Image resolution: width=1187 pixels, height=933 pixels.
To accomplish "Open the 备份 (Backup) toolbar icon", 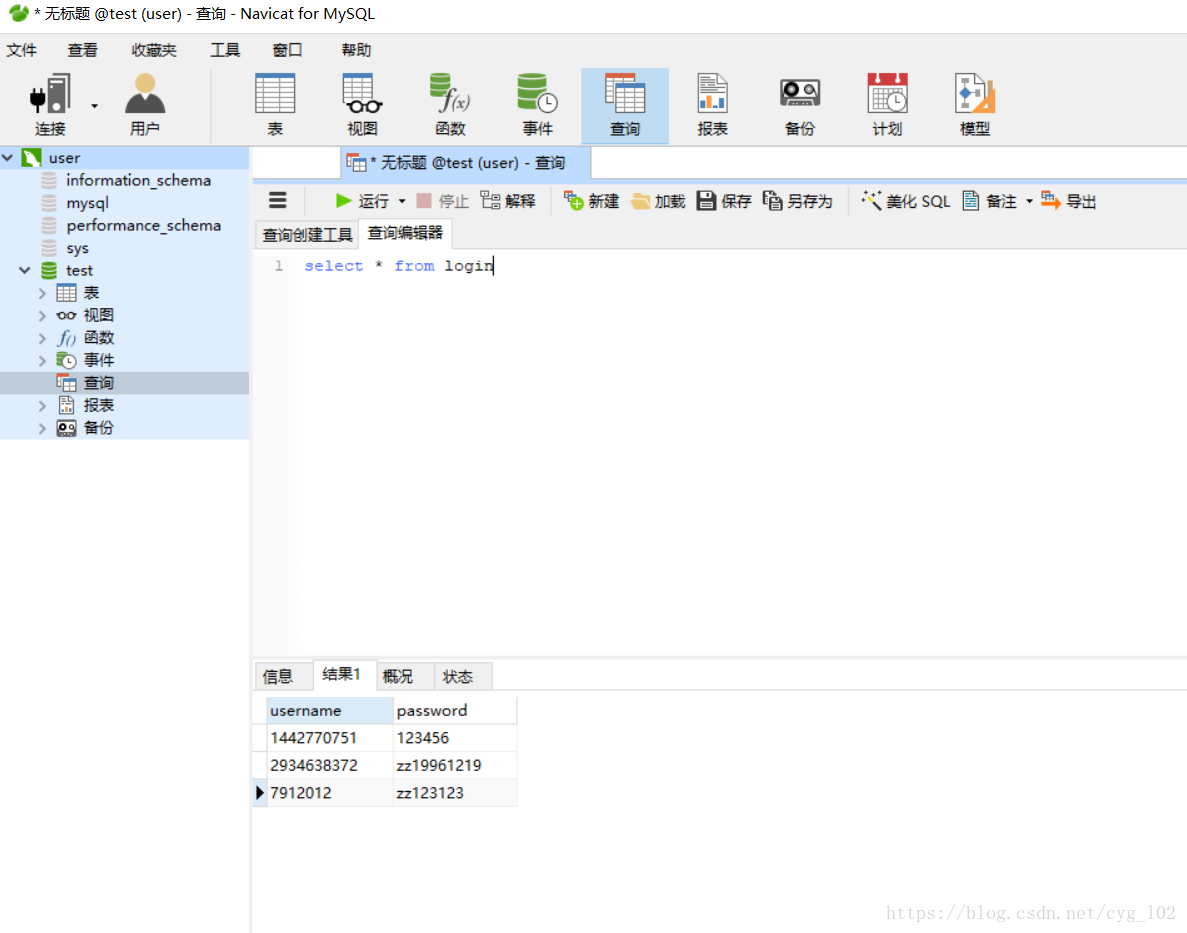I will [x=800, y=105].
